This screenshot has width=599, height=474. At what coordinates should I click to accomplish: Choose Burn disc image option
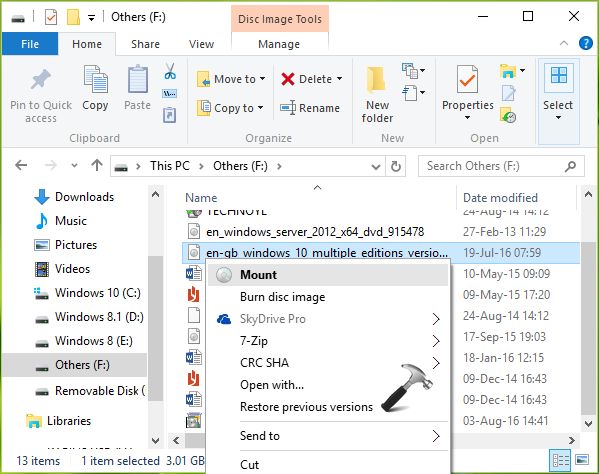(x=328, y=297)
